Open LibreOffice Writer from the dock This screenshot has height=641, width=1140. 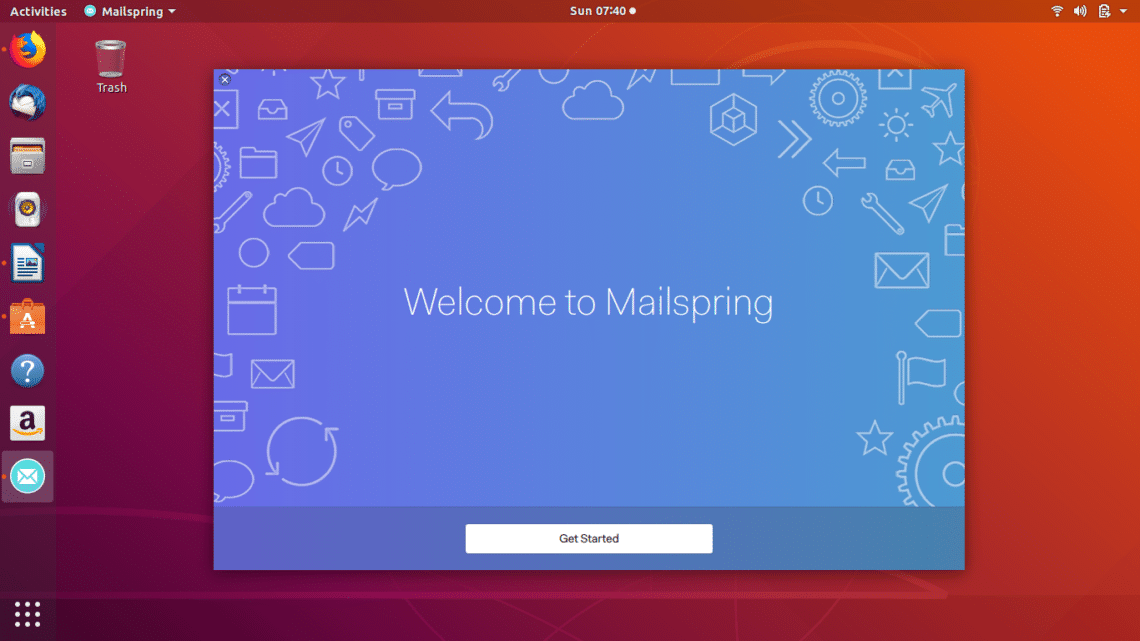pos(28,264)
